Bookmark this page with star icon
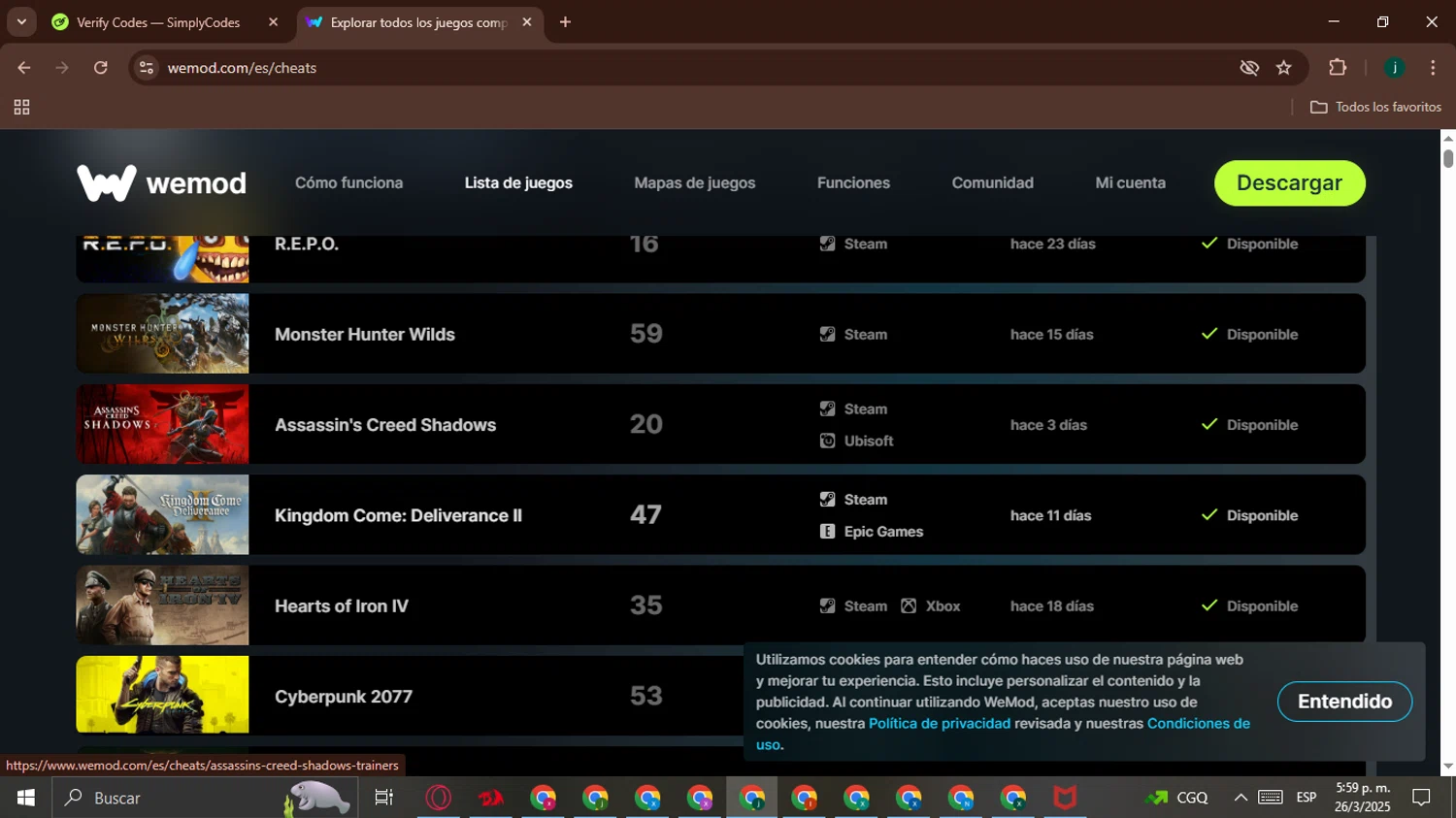The width and height of the screenshot is (1456, 818). [x=1284, y=68]
